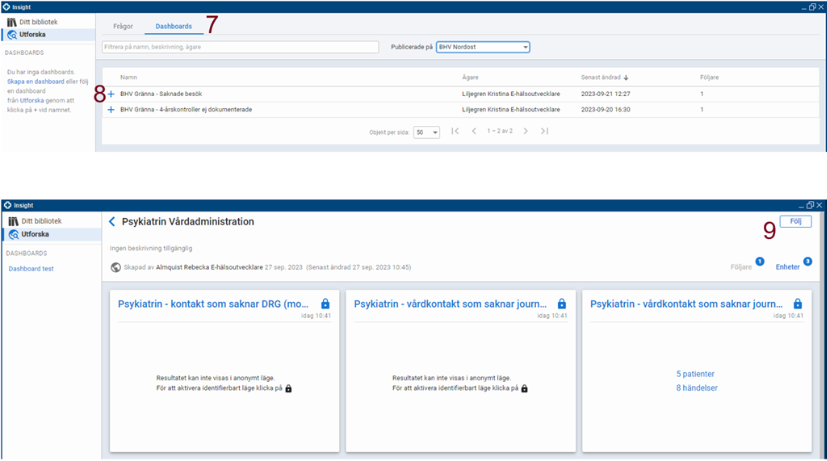Go to last page of results
Viewport: 827px width, 461px height.
(x=544, y=131)
